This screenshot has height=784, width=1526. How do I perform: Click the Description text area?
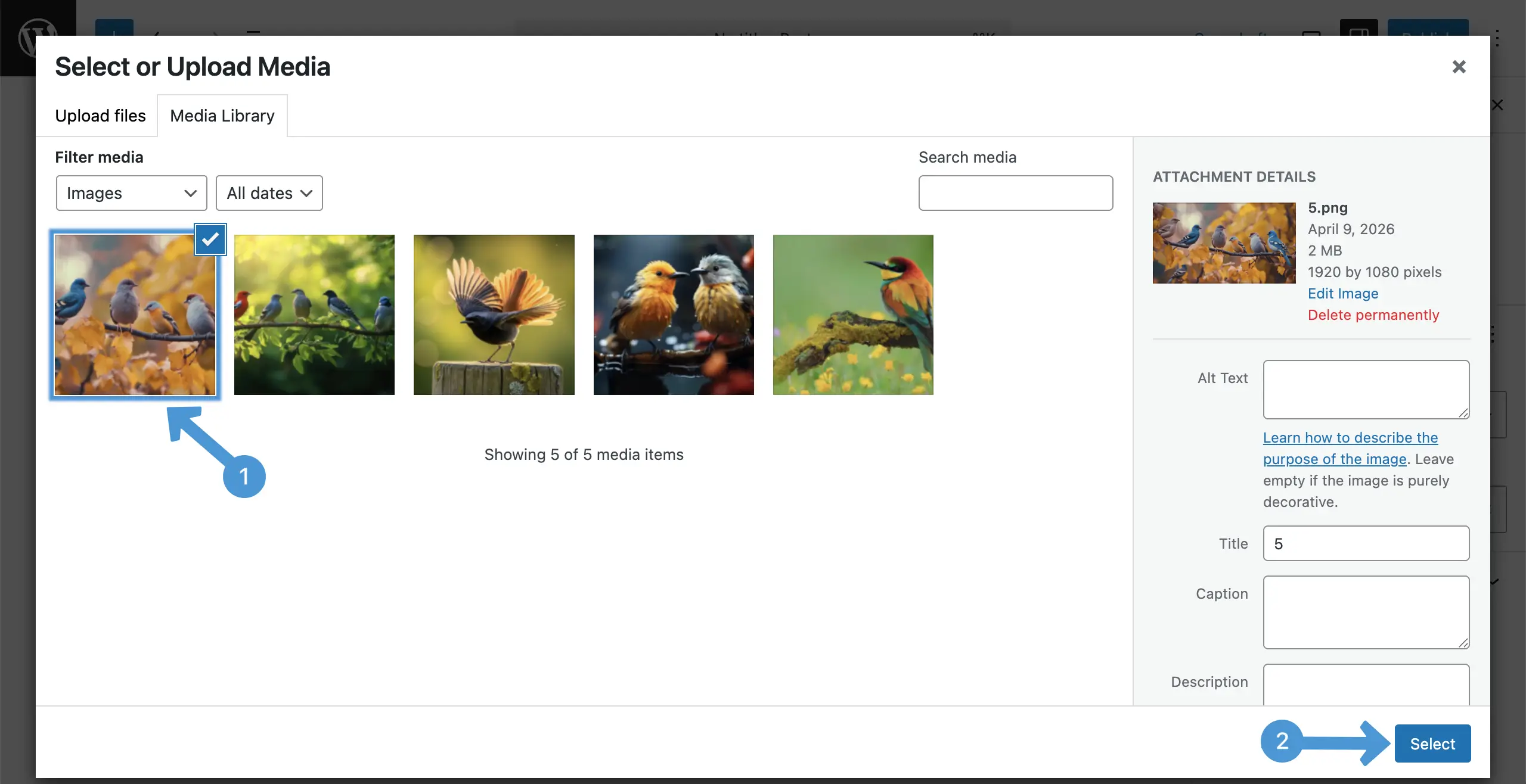[1365, 691]
